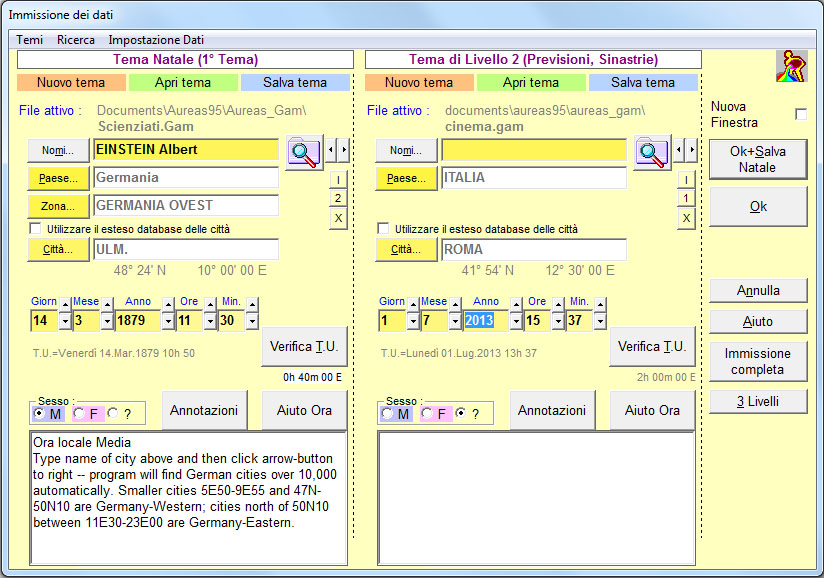This screenshot has height=578, width=824.
Task: Click the small I button in Tema Natale
Action: click(338, 180)
